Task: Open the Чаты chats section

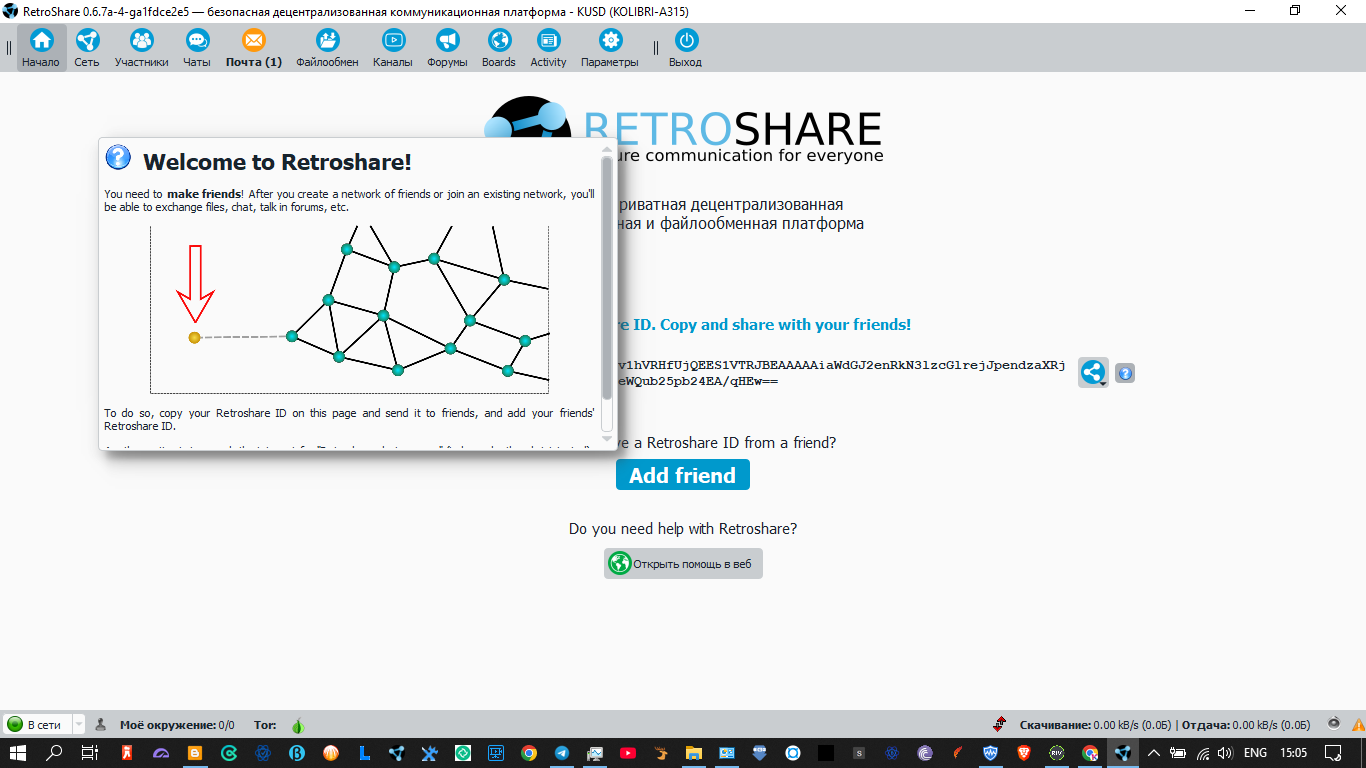Action: (197, 48)
